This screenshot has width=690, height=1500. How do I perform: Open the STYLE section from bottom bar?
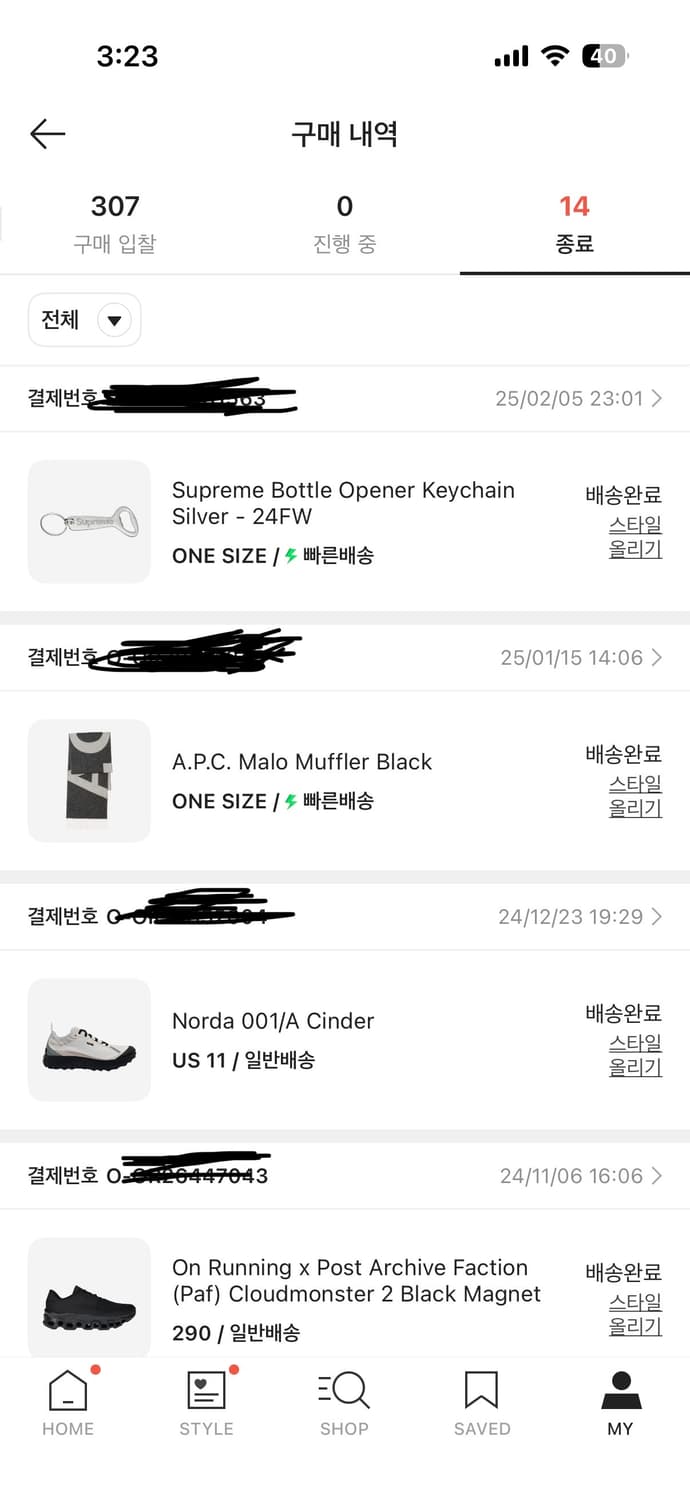pos(206,1400)
